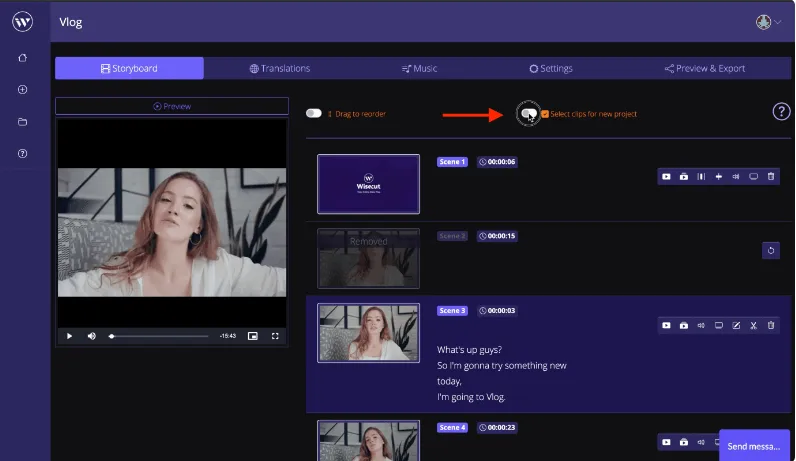Open the Music tab
The height and width of the screenshot is (461, 796).
[419, 69]
